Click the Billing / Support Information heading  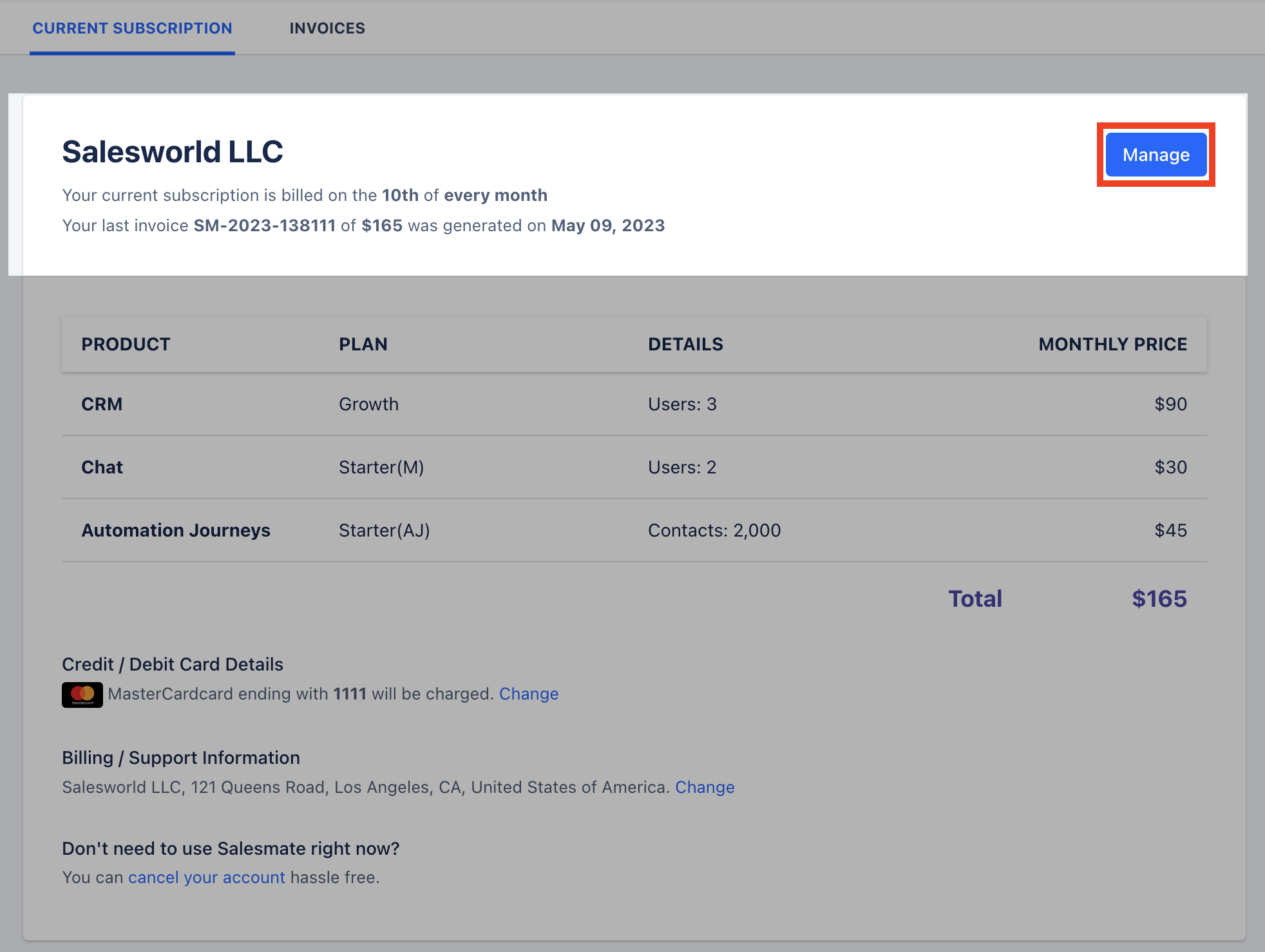181,757
